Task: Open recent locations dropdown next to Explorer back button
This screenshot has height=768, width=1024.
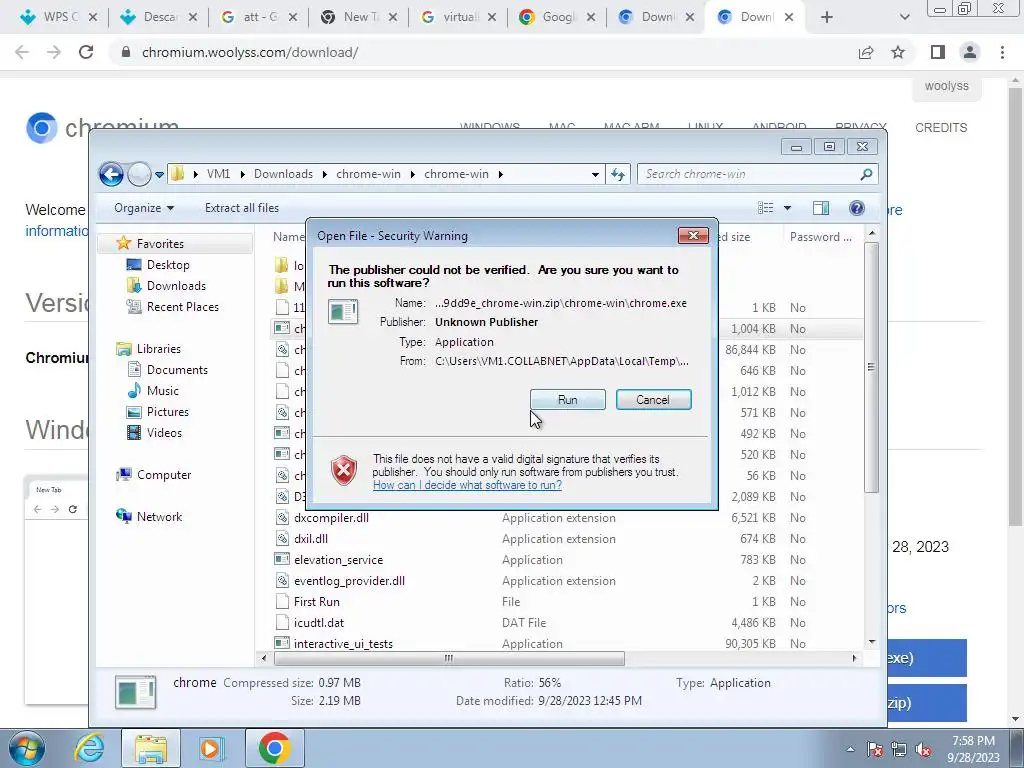Action: 159,174
